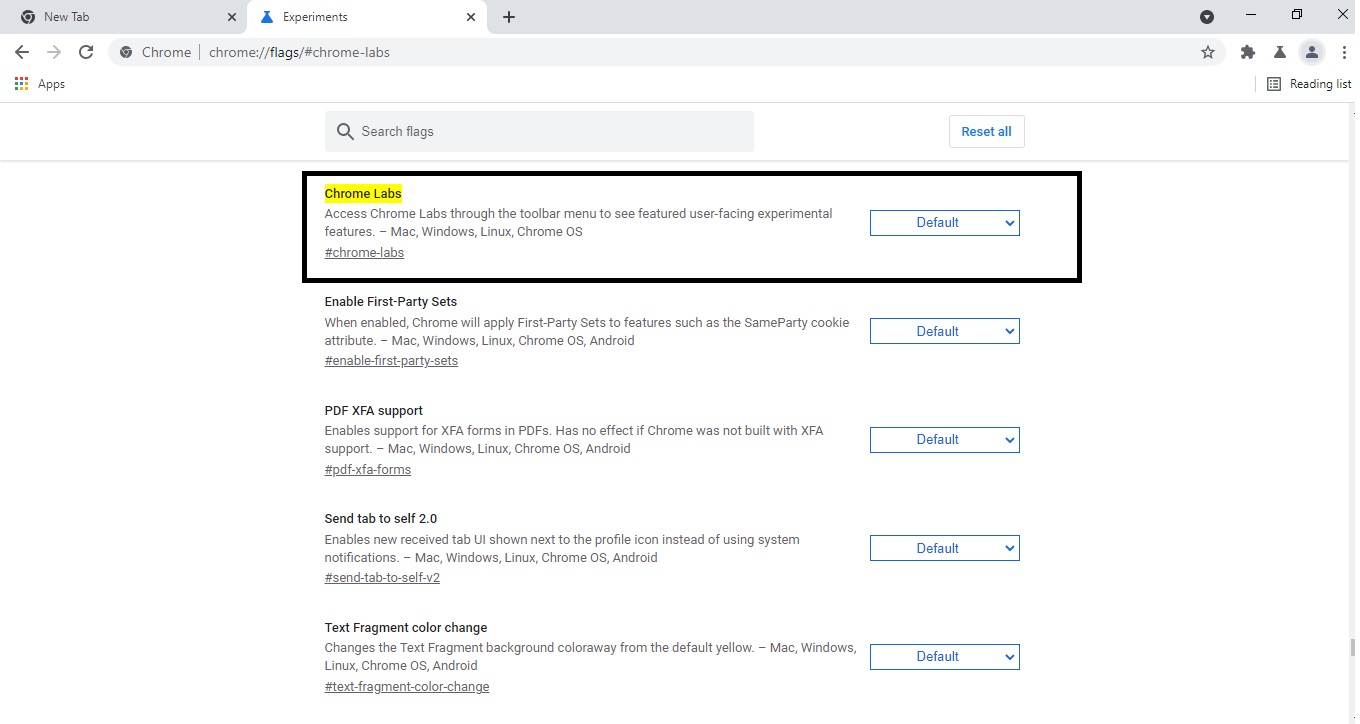The height and width of the screenshot is (724, 1360).
Task: Click the Enable First-Party Sets heading
Action: pyautogui.click(x=391, y=301)
